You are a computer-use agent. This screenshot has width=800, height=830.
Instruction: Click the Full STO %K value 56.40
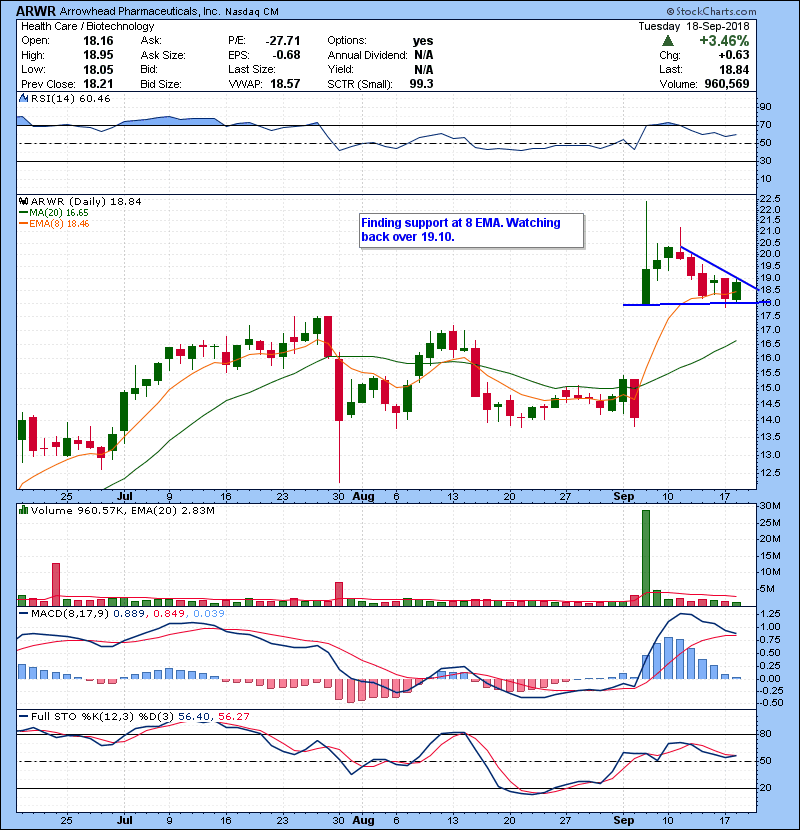[194, 716]
